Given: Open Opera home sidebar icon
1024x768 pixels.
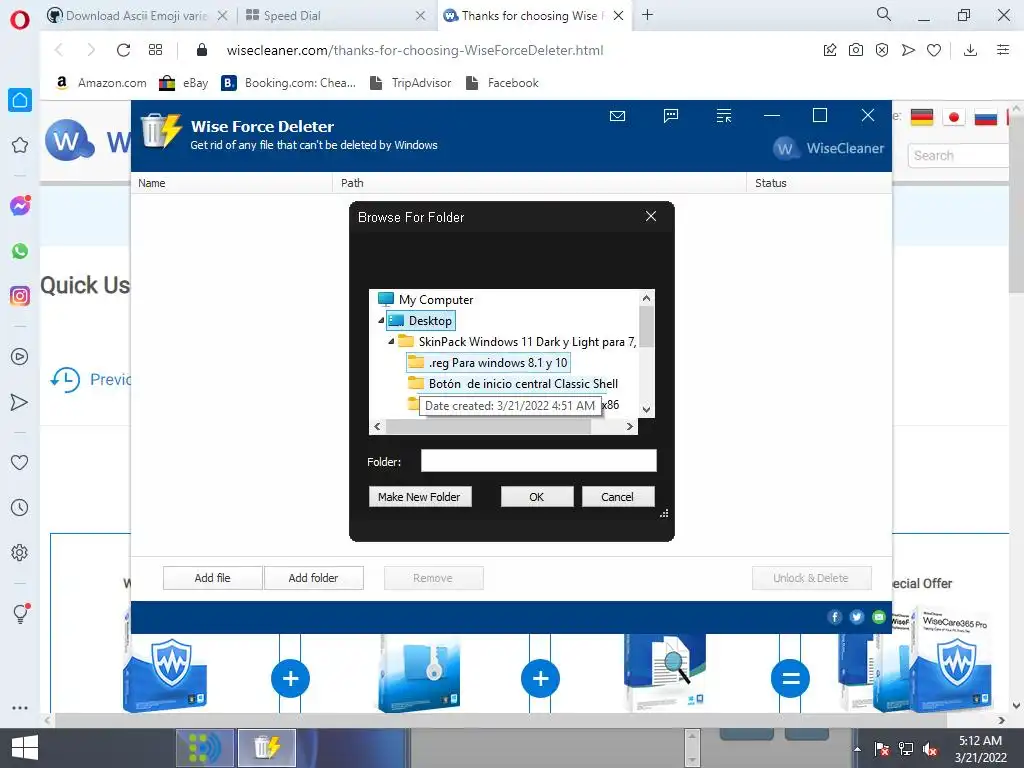Looking at the screenshot, I should point(20,100).
